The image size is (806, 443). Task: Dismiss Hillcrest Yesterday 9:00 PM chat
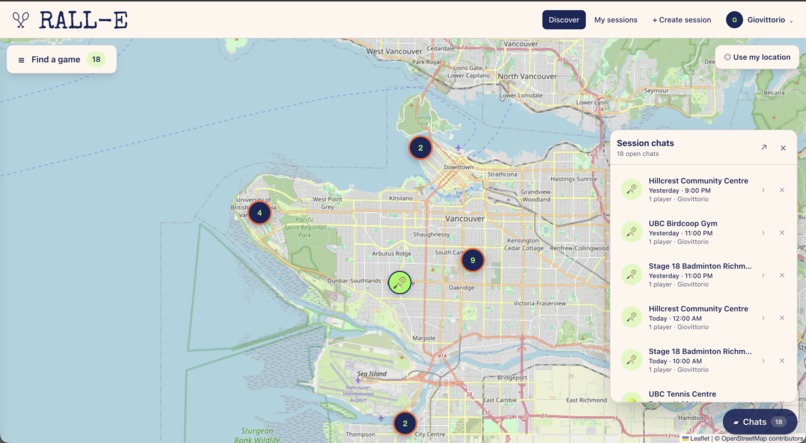(782, 190)
